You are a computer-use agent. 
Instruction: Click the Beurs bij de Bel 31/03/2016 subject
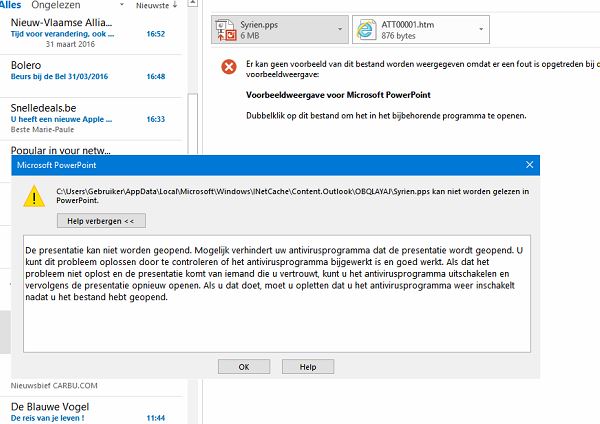pos(59,76)
